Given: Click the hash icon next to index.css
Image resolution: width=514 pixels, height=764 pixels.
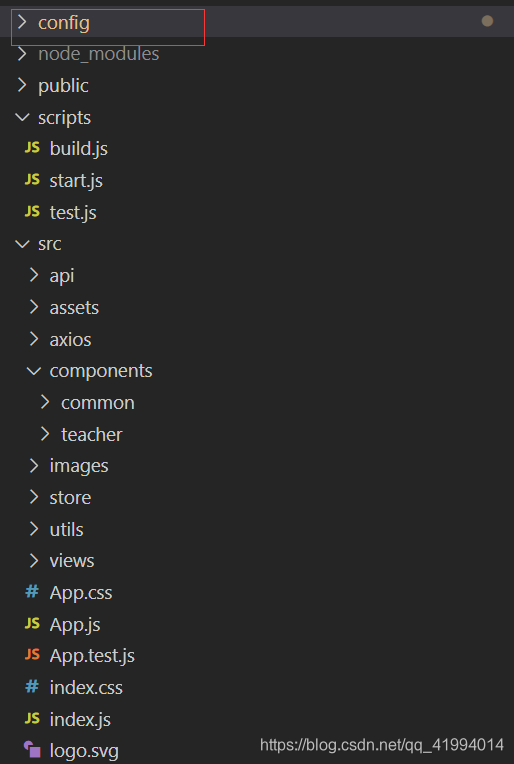Looking at the screenshot, I should [x=32, y=687].
